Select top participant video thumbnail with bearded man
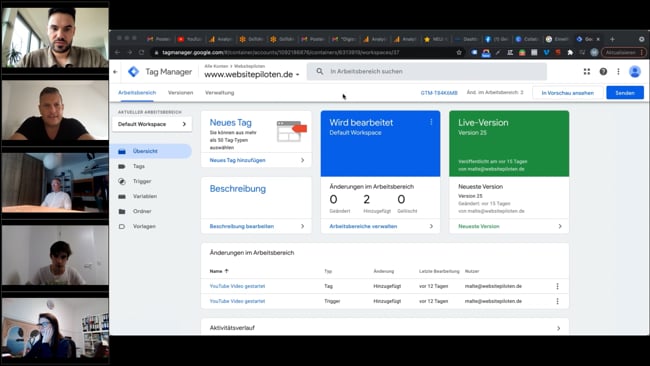The width and height of the screenshot is (650, 366). point(55,37)
